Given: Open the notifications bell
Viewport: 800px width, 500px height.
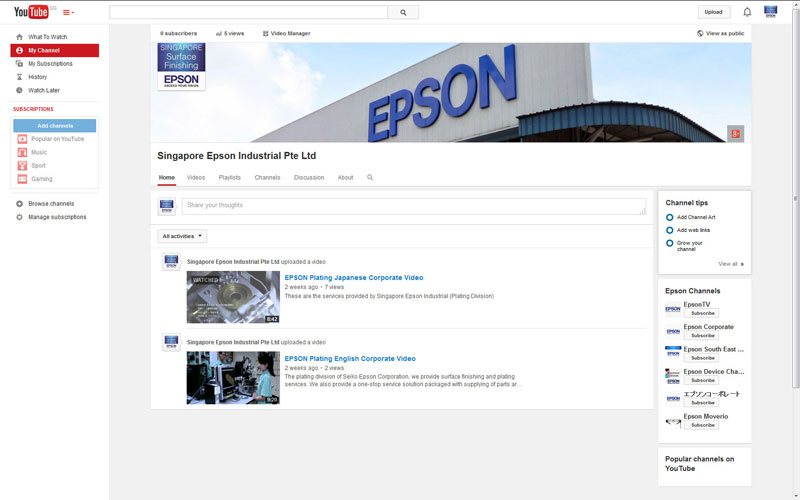Looking at the screenshot, I should [x=747, y=12].
